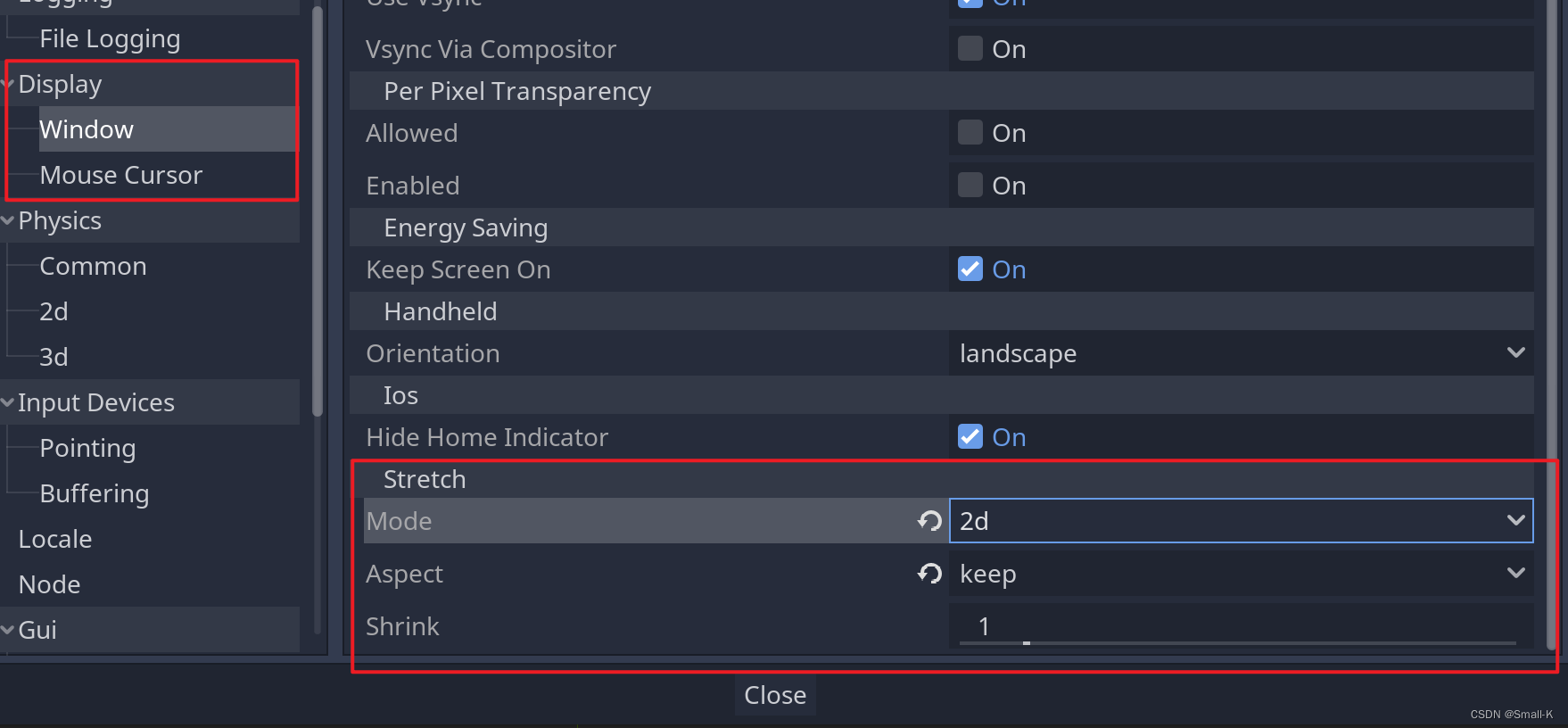The width and height of the screenshot is (1568, 728).
Task: Uncheck Keep Screen On
Action: [x=970, y=269]
